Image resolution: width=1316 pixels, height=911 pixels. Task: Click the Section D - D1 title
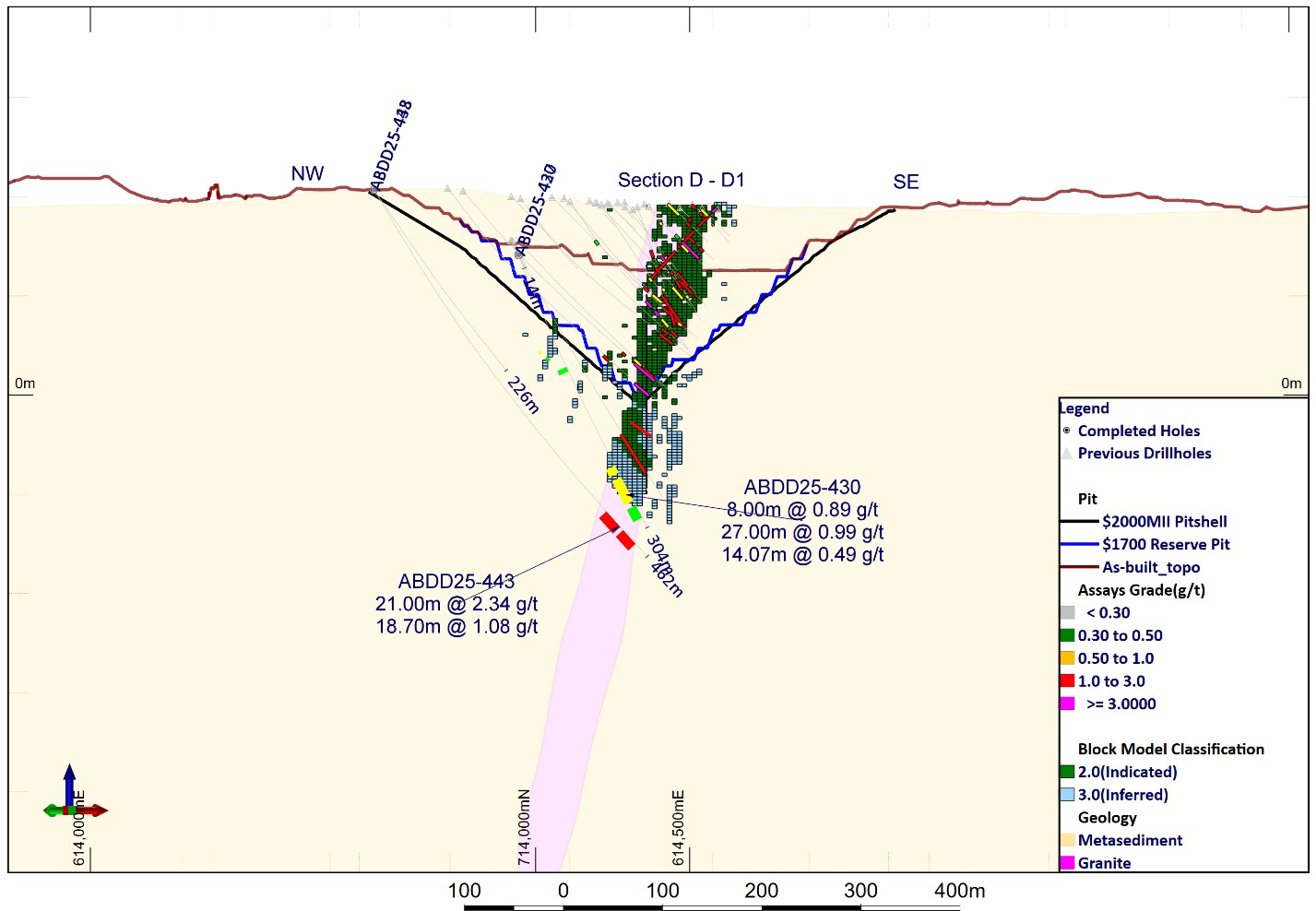click(681, 181)
